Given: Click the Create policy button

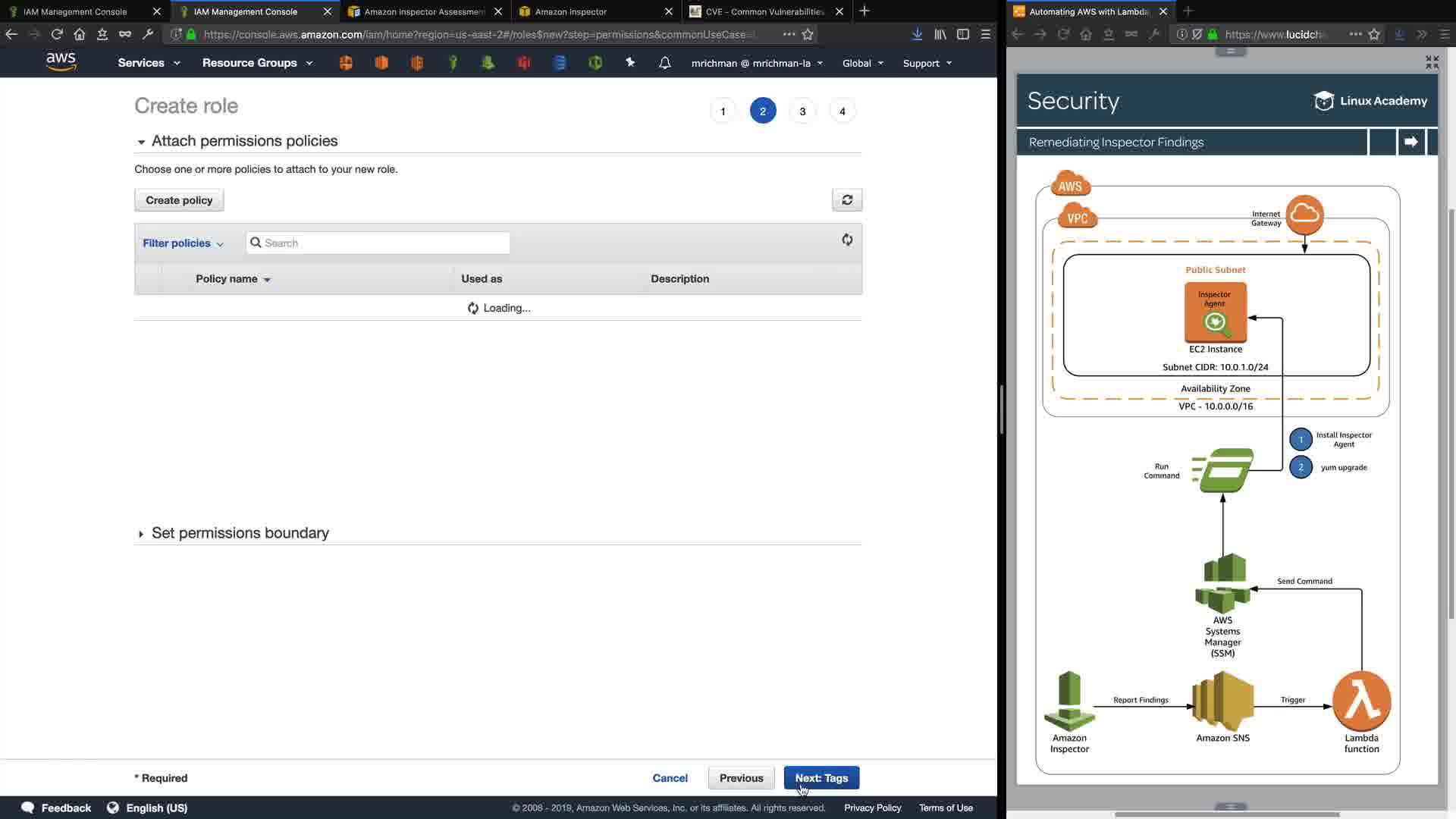Looking at the screenshot, I should tap(179, 200).
